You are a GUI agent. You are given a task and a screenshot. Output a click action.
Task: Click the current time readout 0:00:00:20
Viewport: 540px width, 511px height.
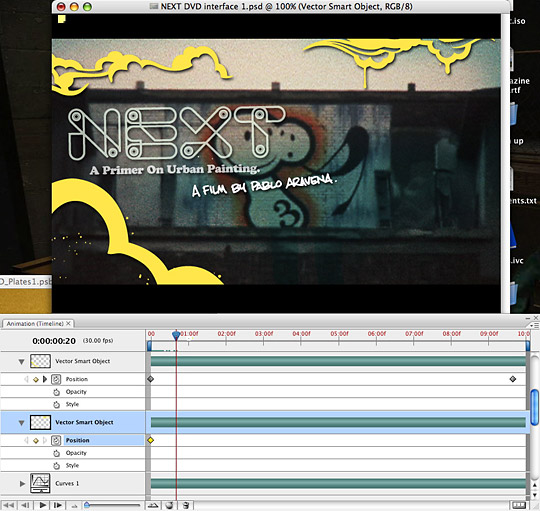[x=54, y=341]
